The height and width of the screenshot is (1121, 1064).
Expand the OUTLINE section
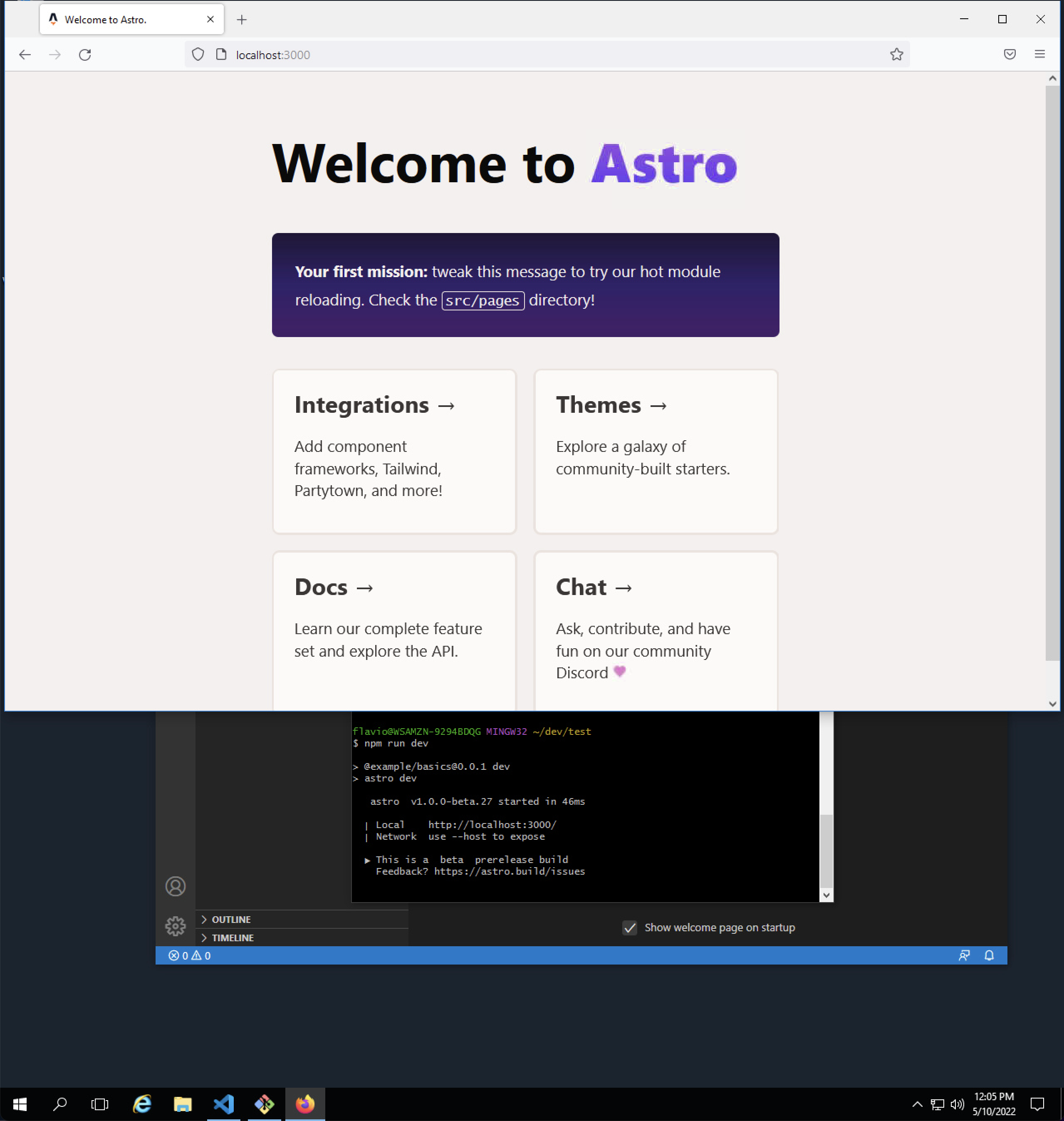(231, 919)
